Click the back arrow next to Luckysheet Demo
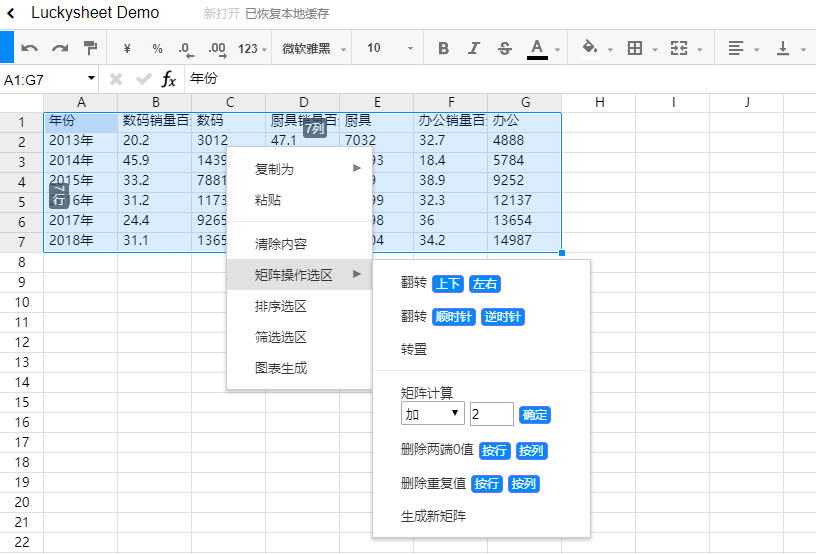 10,14
